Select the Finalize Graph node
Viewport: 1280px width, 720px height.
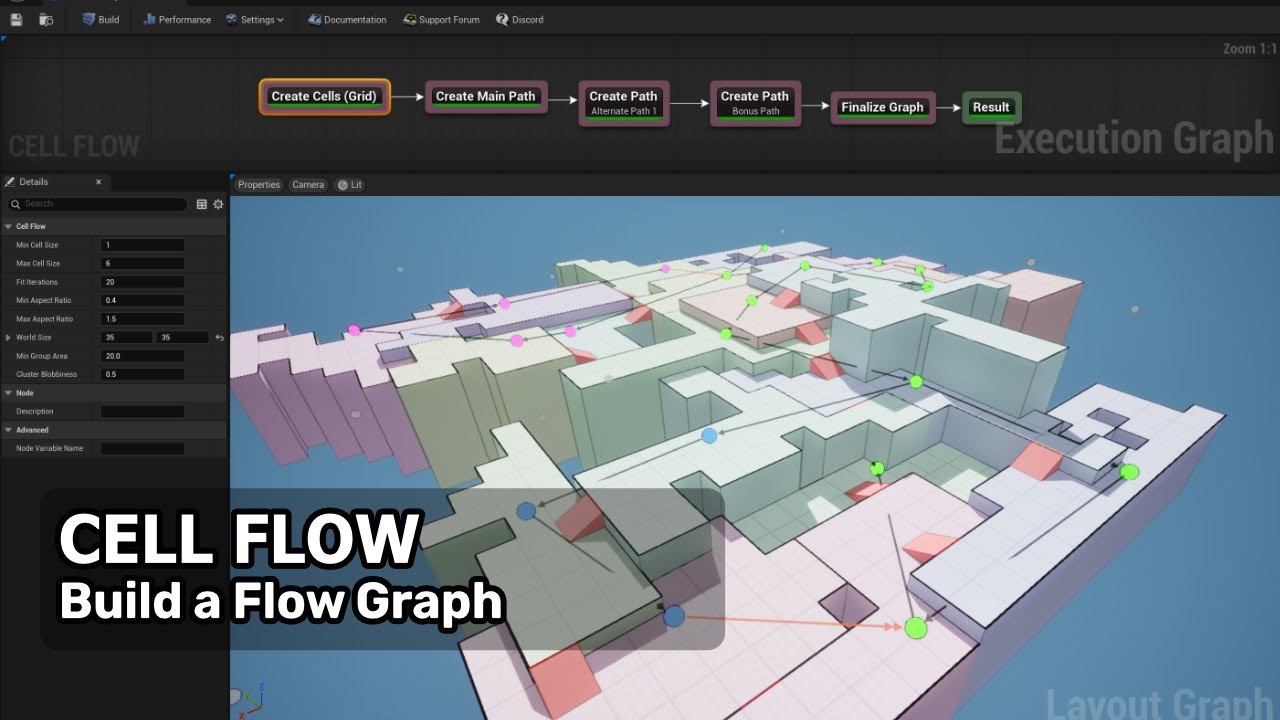(x=883, y=107)
